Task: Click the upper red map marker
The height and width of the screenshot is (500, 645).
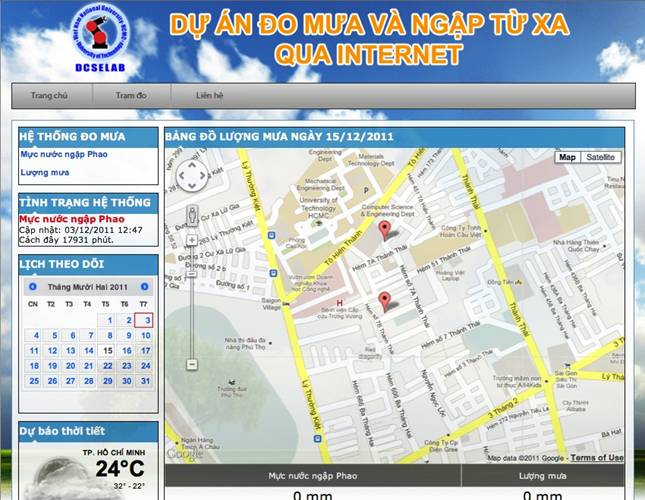Action: [x=385, y=233]
